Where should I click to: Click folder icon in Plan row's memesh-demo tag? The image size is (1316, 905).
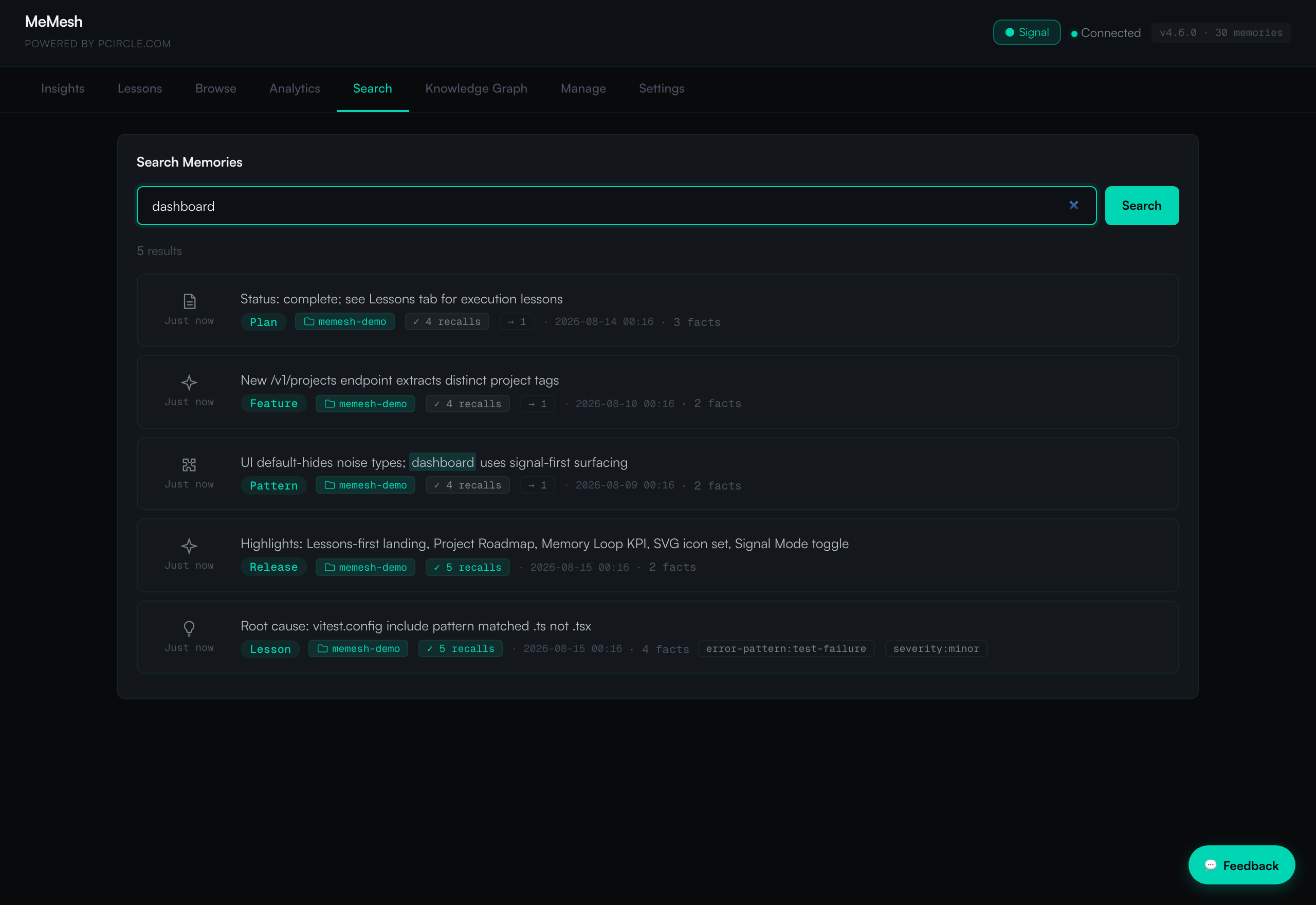coord(309,321)
